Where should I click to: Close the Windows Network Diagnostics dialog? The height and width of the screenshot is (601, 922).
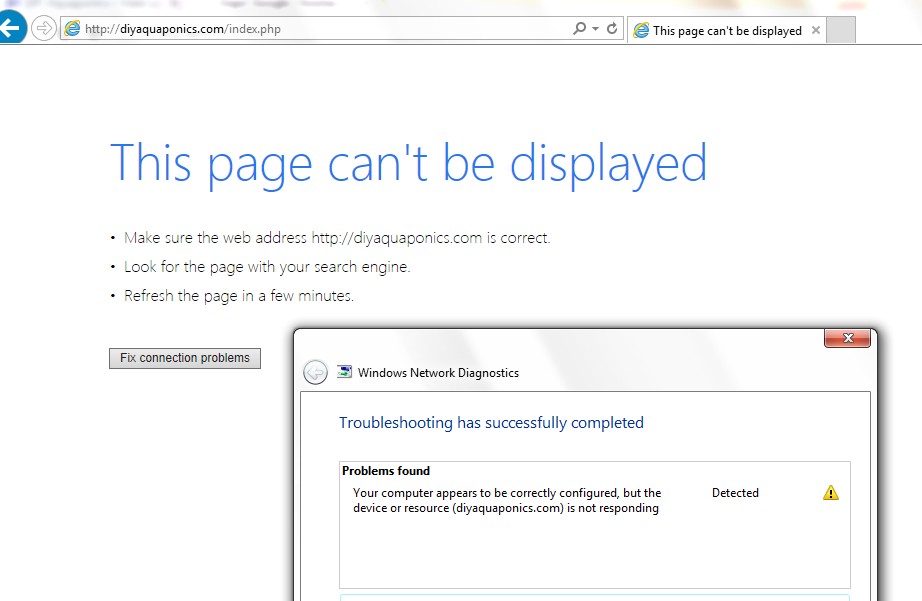point(847,338)
